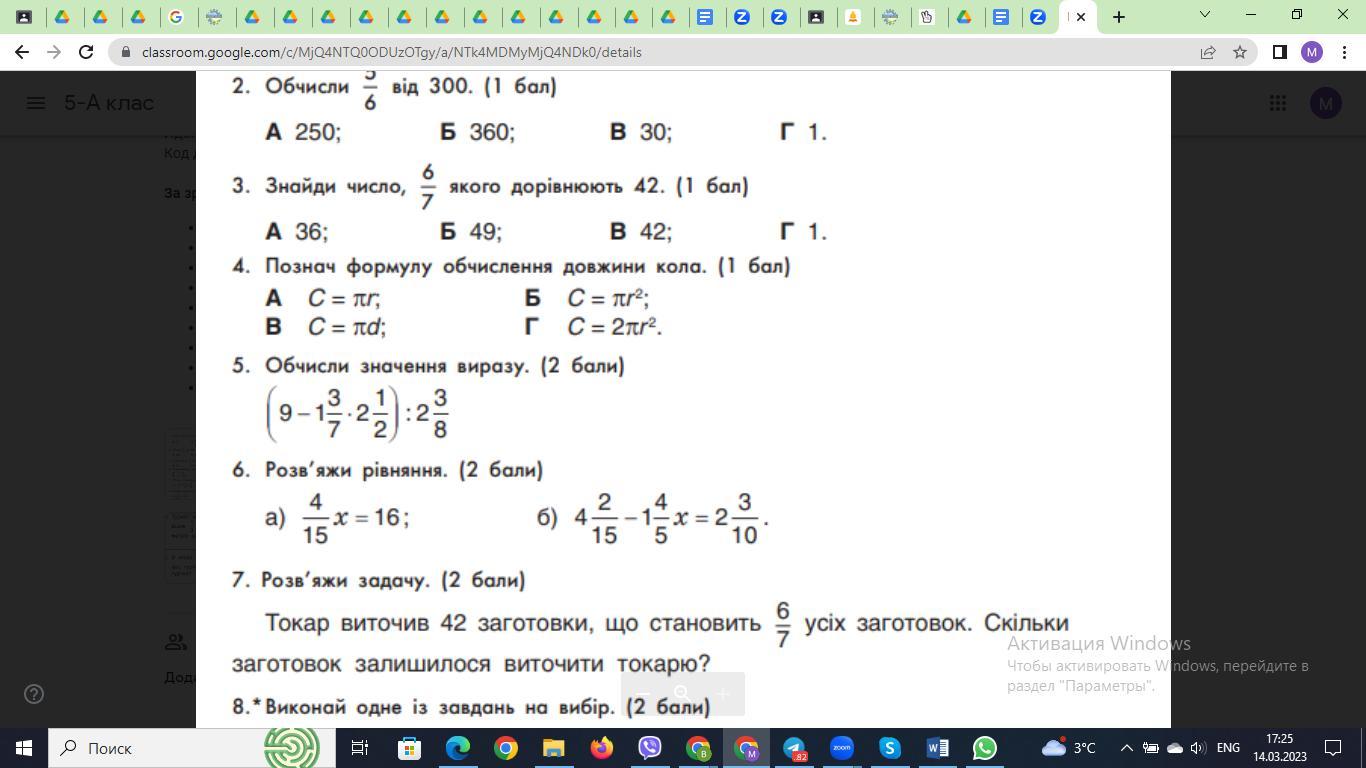Open the Chrome profile avatar M
The height and width of the screenshot is (768, 1366).
(1312, 52)
